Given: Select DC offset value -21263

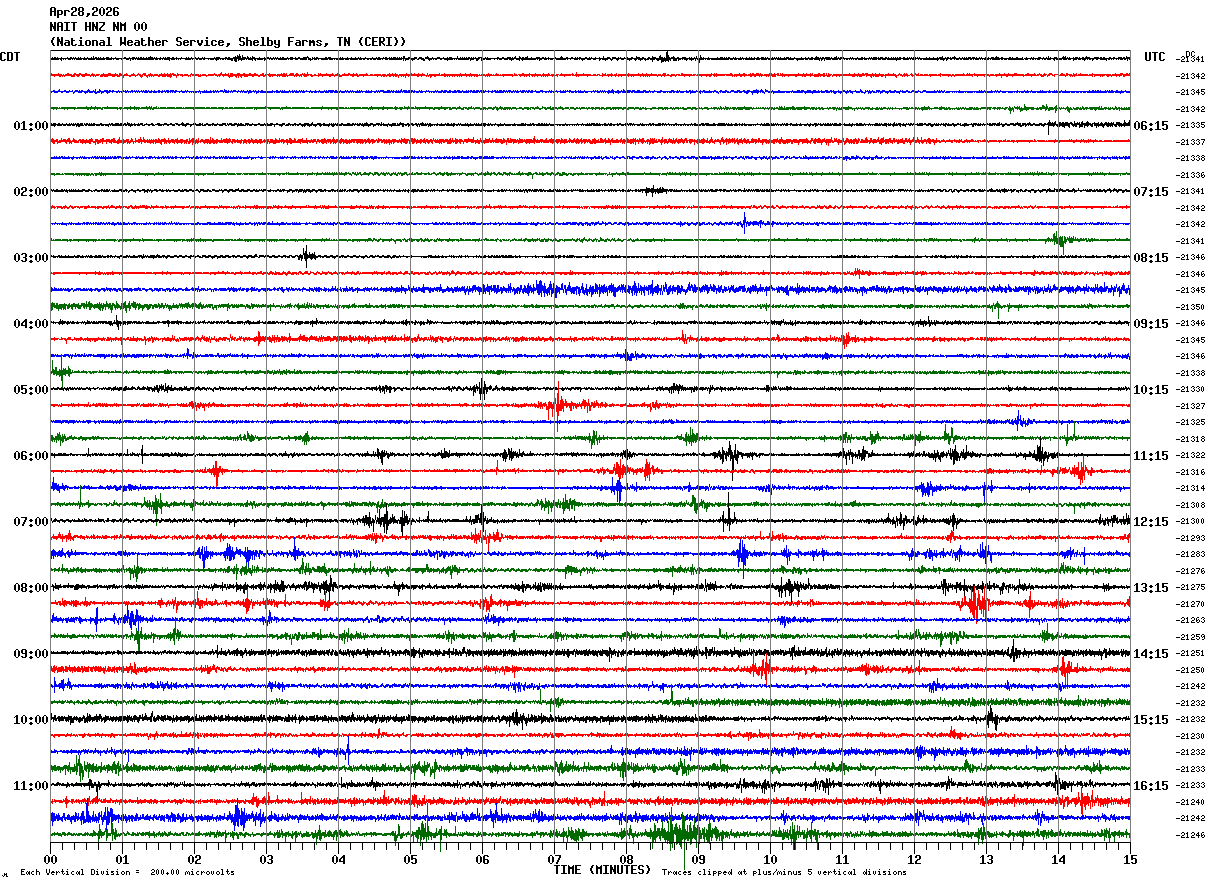Looking at the screenshot, I should point(1191,621).
